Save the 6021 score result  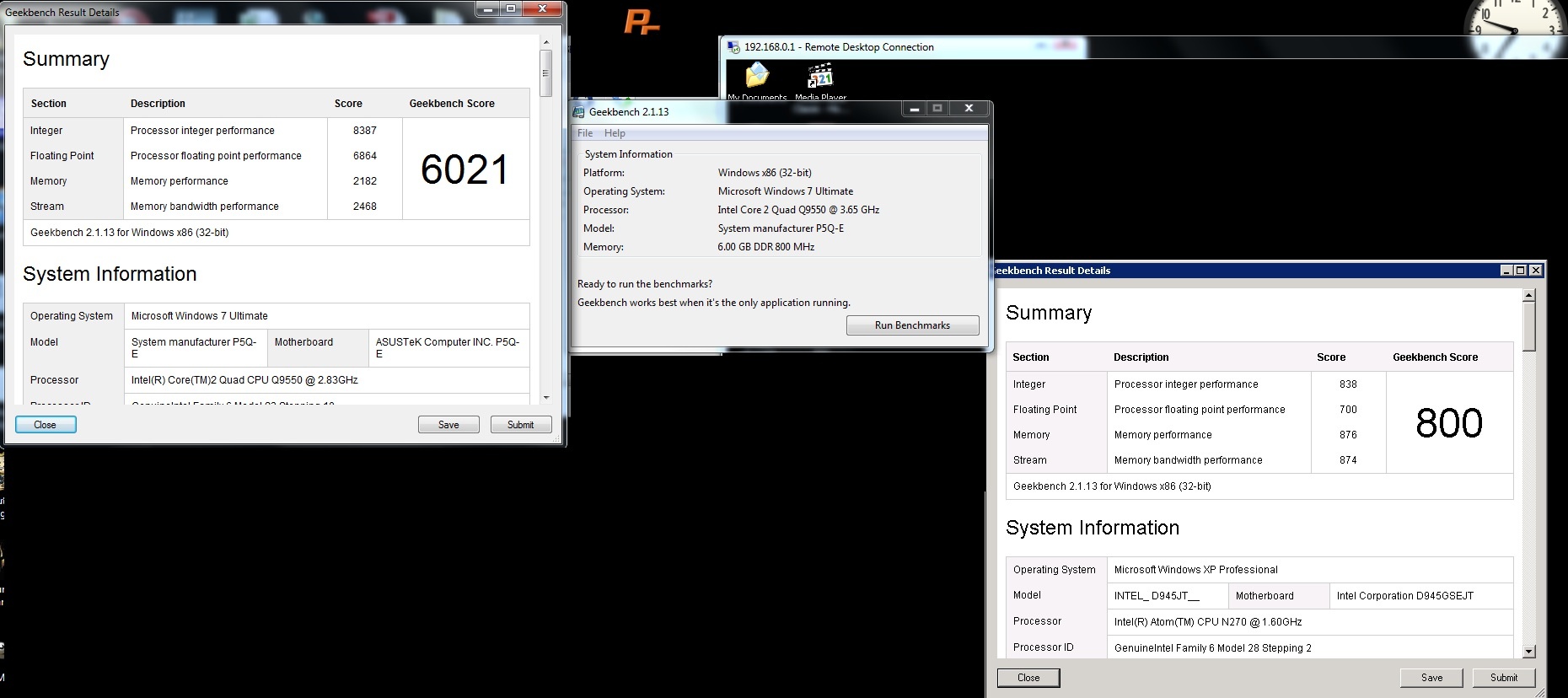[448, 425]
